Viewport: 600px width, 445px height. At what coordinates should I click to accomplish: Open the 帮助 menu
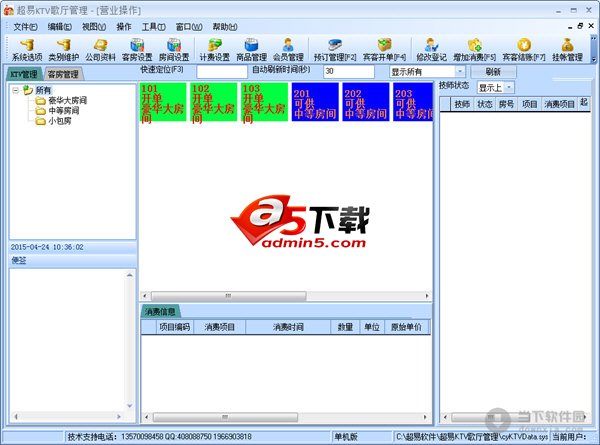click(225, 27)
